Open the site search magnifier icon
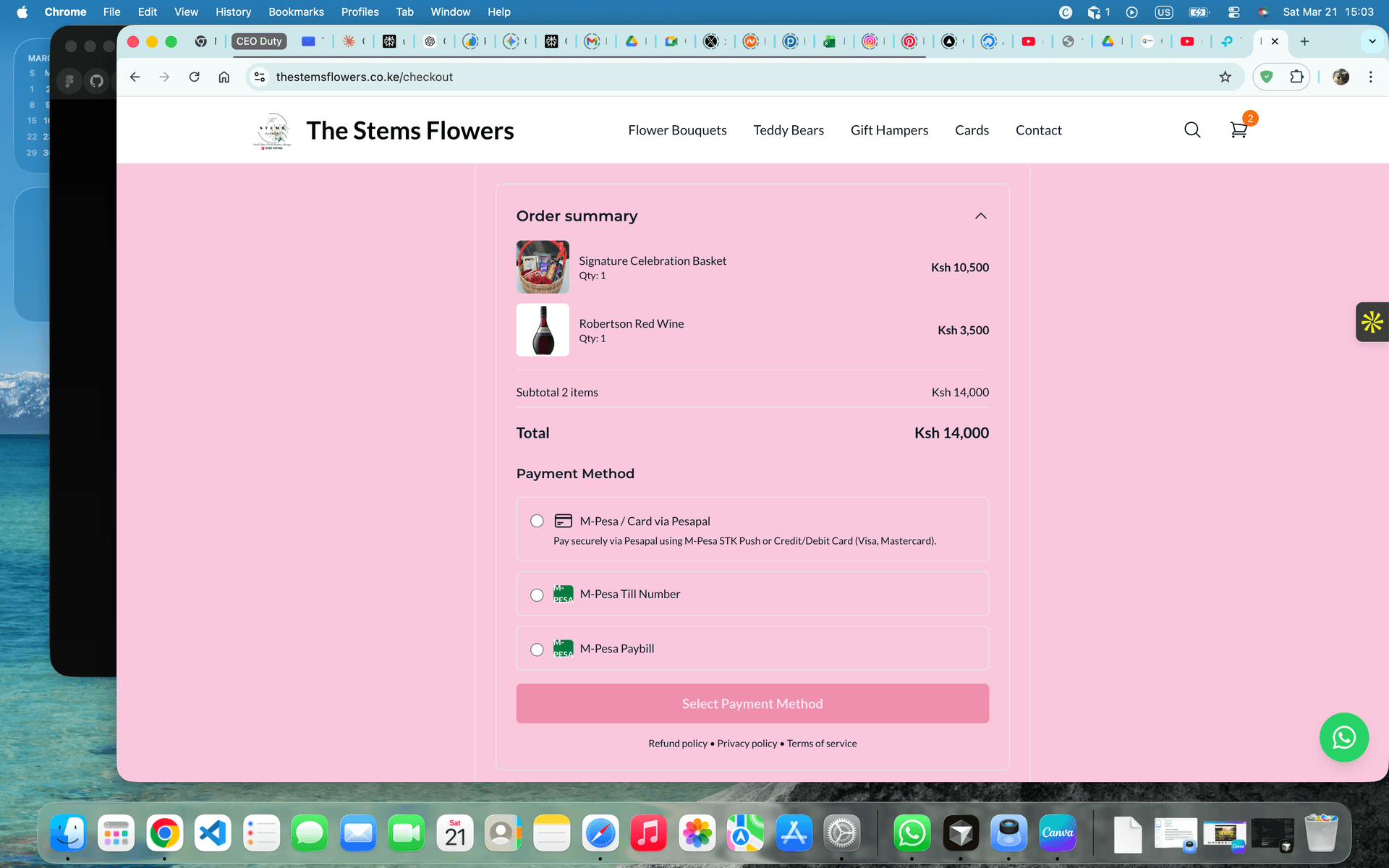Viewport: 1389px width, 868px height. click(1192, 130)
